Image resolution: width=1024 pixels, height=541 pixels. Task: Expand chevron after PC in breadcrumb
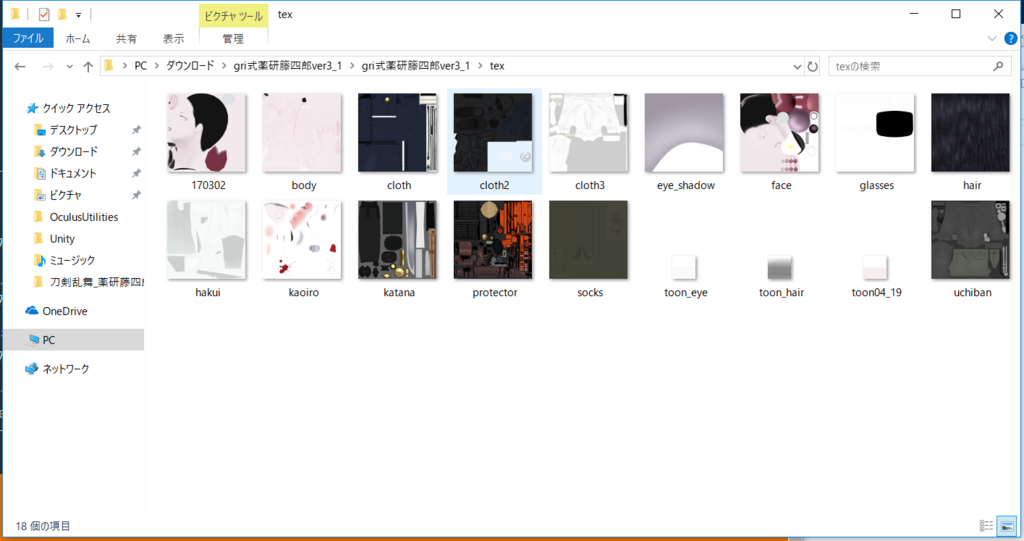click(157, 66)
